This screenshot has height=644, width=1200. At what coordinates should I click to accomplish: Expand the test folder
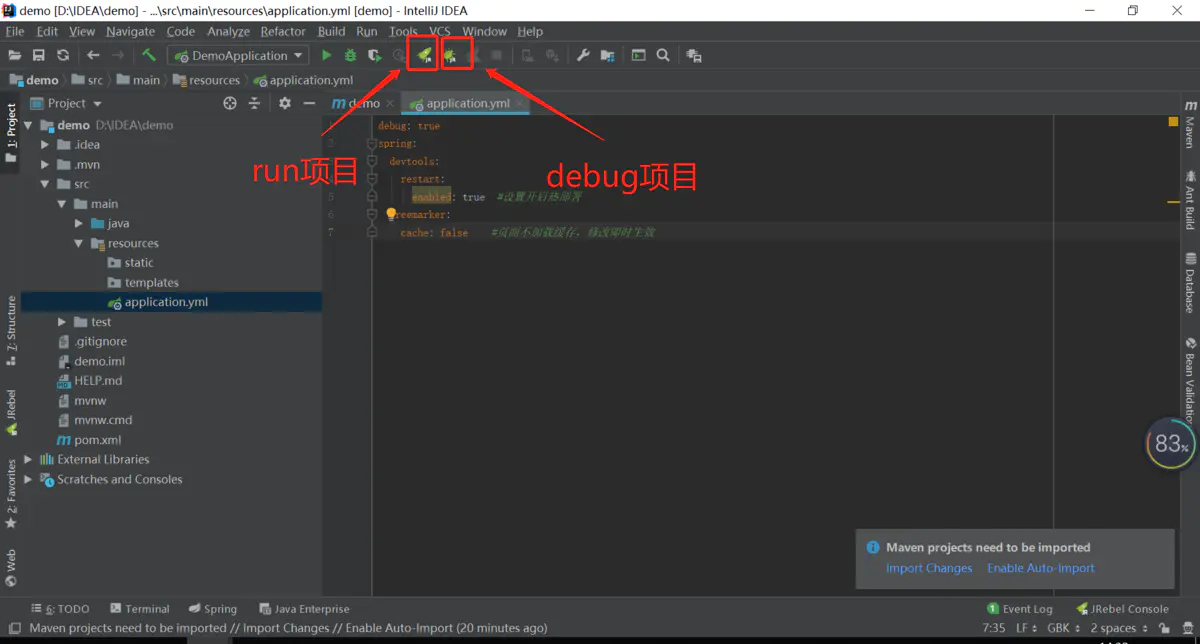(x=62, y=322)
